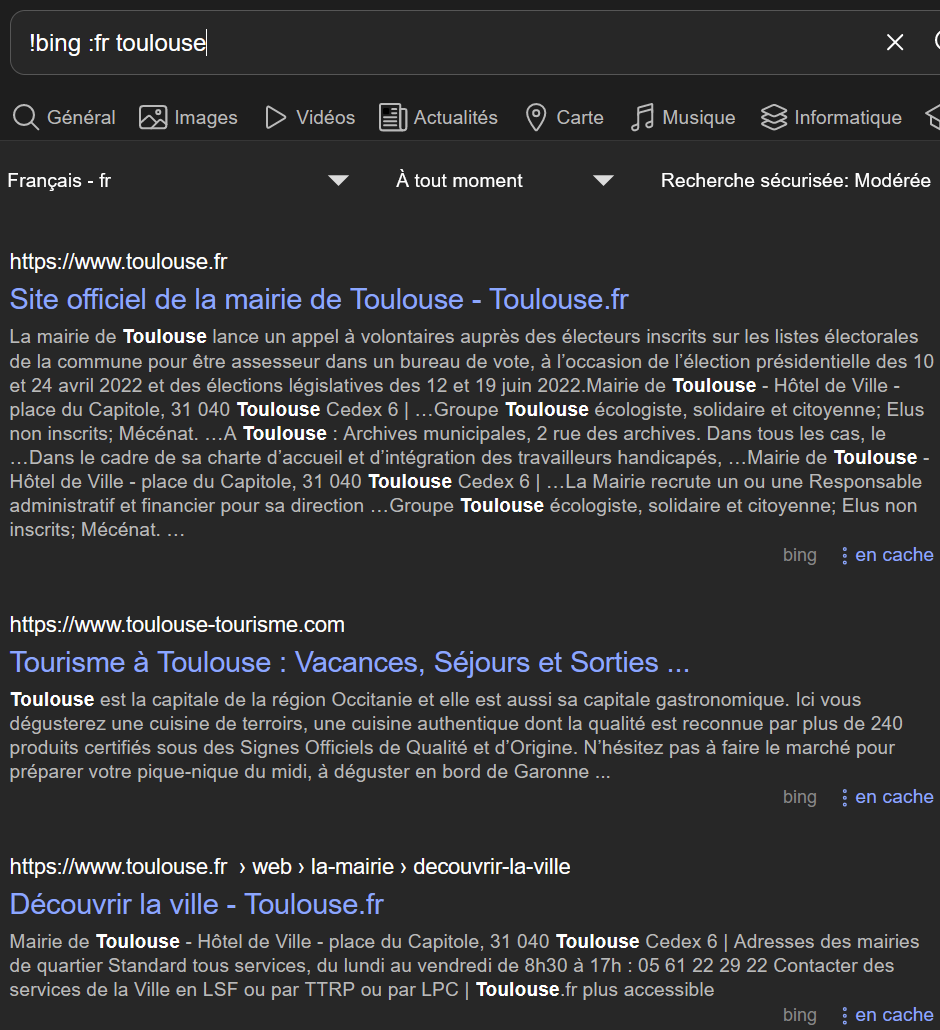Click the https://www.toulouse-tourisme.com URL
The width and height of the screenshot is (940, 1030).
pyautogui.click(x=177, y=625)
